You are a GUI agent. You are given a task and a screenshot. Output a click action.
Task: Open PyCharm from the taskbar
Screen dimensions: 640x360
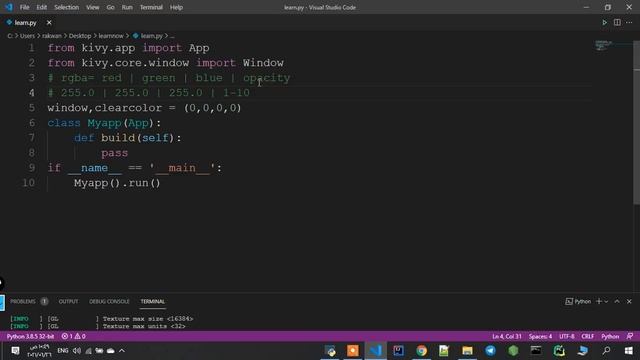[x=559, y=351]
